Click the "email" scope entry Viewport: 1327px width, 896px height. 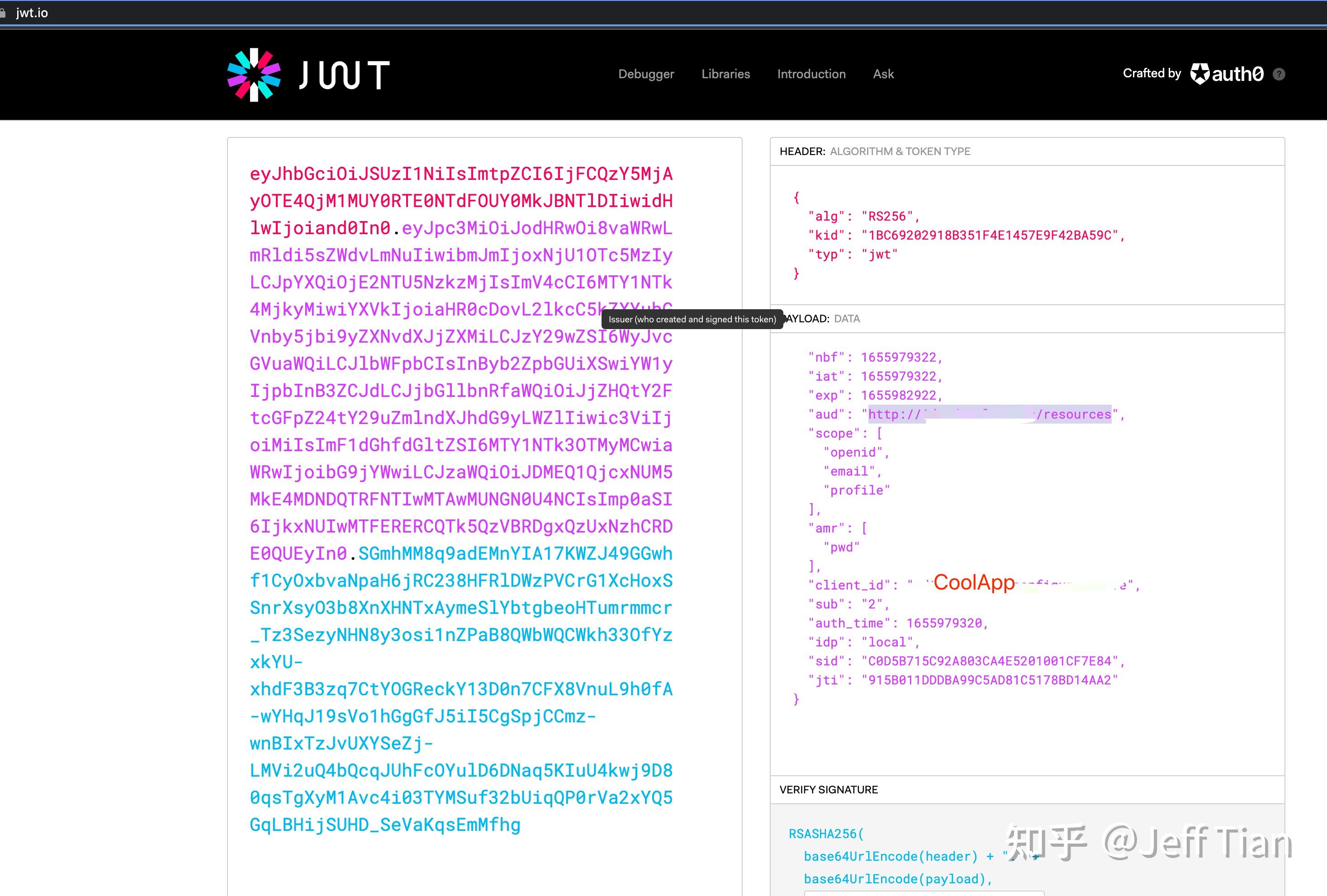[849, 472]
